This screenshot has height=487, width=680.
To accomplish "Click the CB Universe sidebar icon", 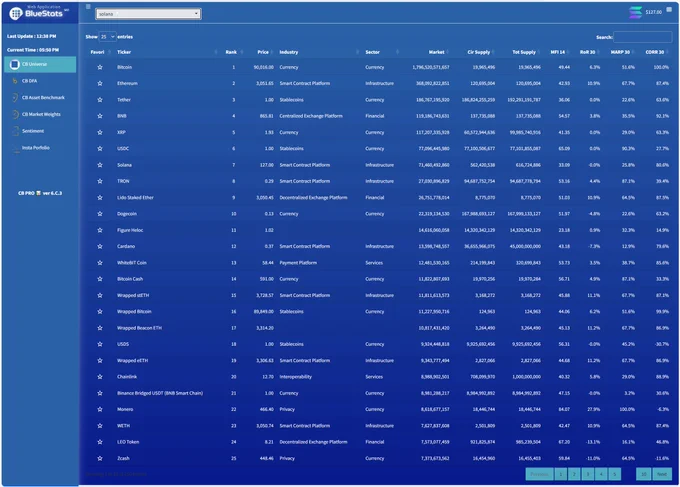I will tap(14, 64).
